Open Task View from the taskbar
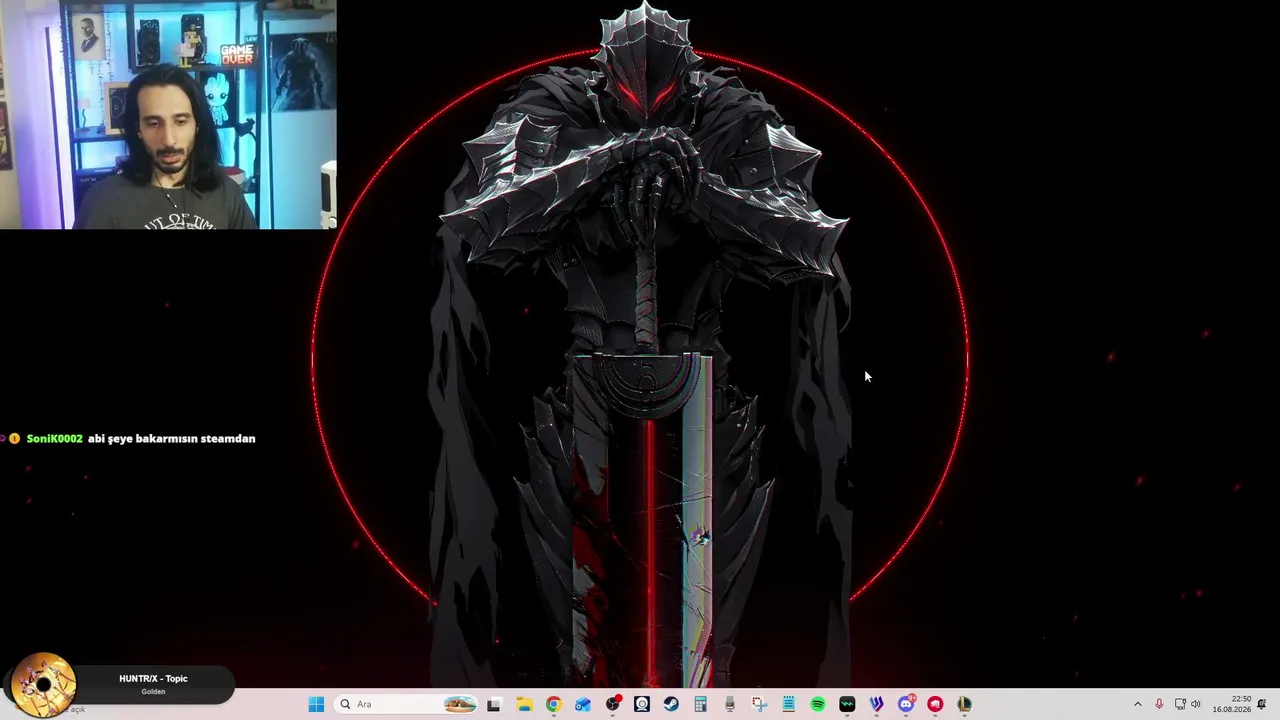The image size is (1280, 720). [x=493, y=704]
